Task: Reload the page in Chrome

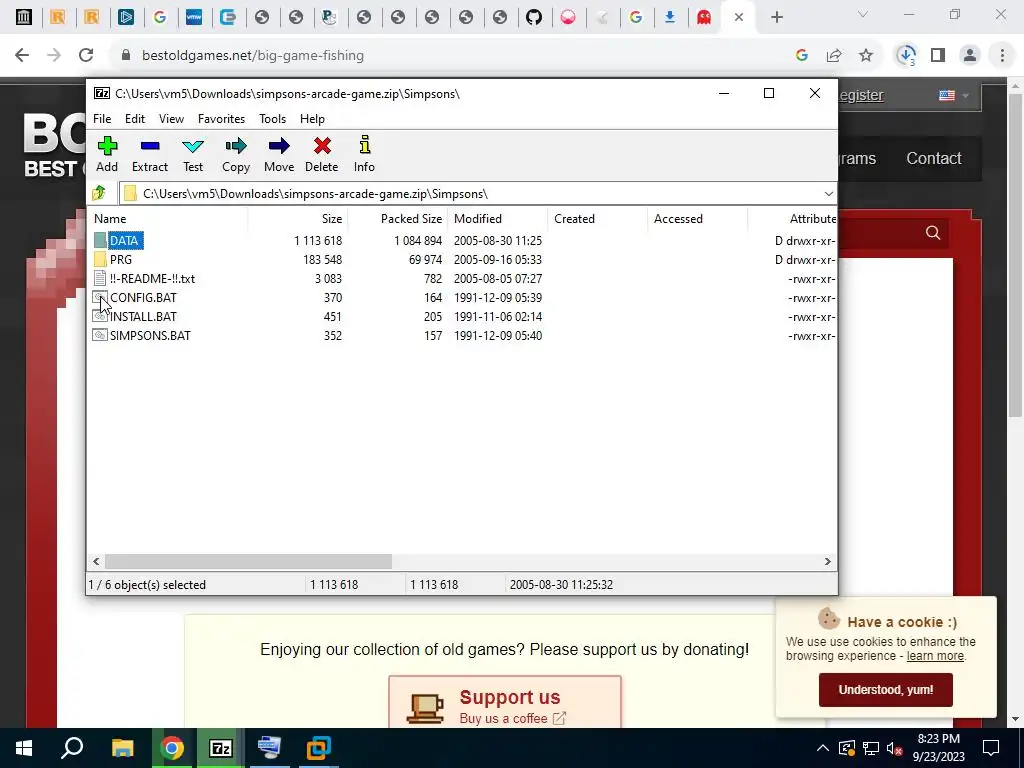Action: (86, 56)
